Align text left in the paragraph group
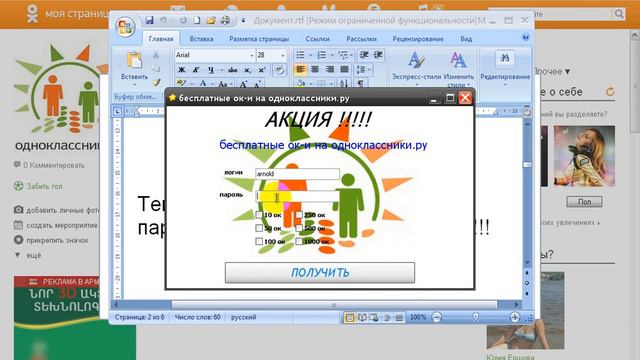Screen dimensions: 640x360 pos(300,69)
